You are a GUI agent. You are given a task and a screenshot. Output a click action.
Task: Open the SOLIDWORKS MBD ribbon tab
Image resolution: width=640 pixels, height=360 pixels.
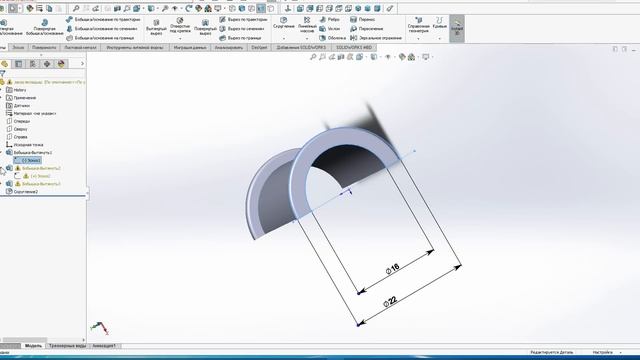[354, 47]
